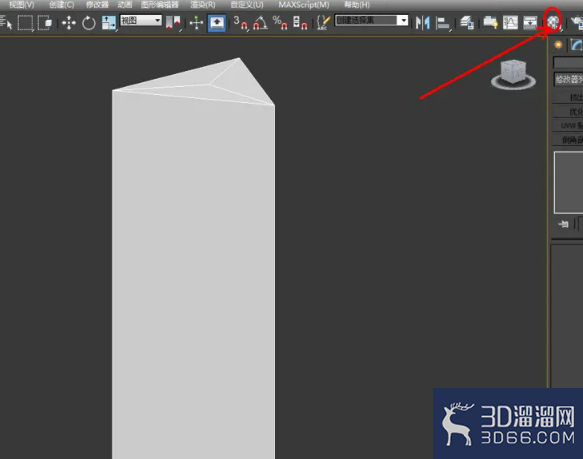Open the 修改器列表 modifier list dropdown
The width and height of the screenshot is (583, 459).
click(x=568, y=79)
